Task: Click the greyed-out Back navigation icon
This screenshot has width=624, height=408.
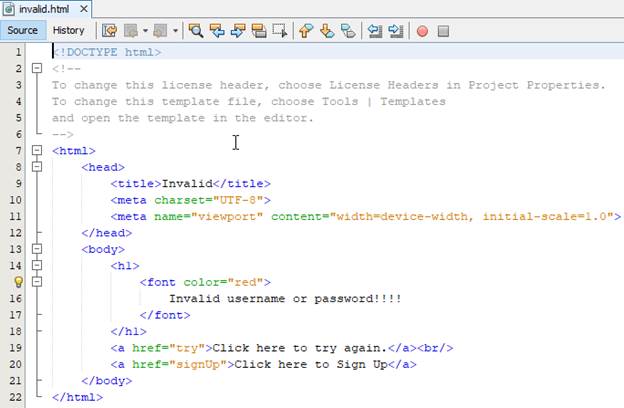Action: pos(131,31)
